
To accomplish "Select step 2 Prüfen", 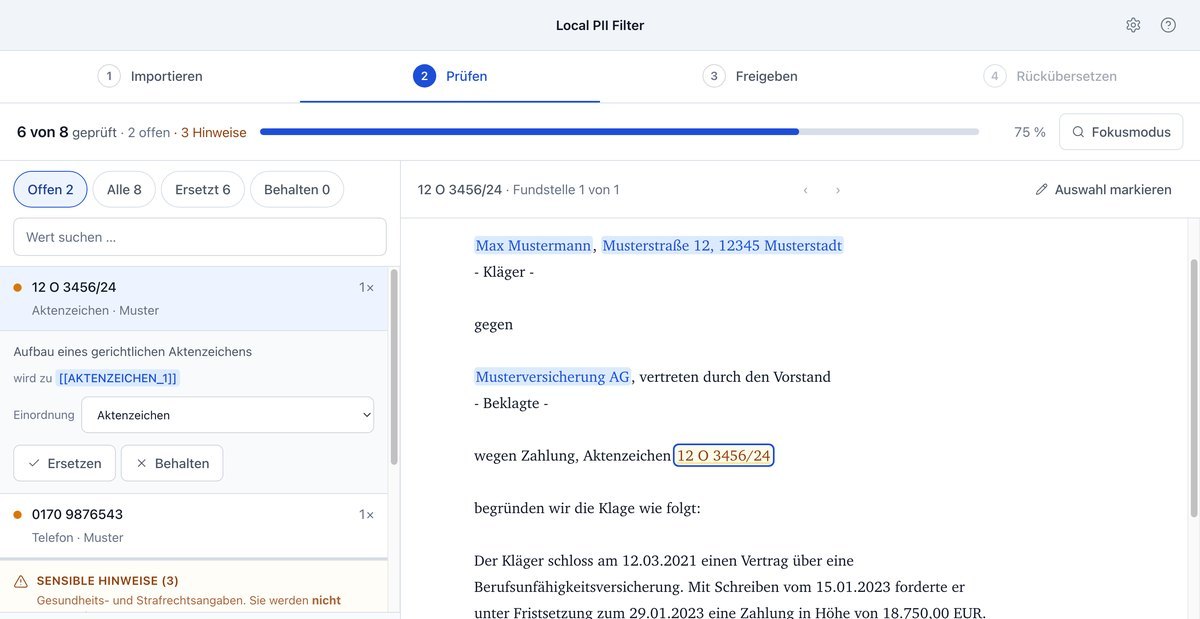I will point(450,76).
